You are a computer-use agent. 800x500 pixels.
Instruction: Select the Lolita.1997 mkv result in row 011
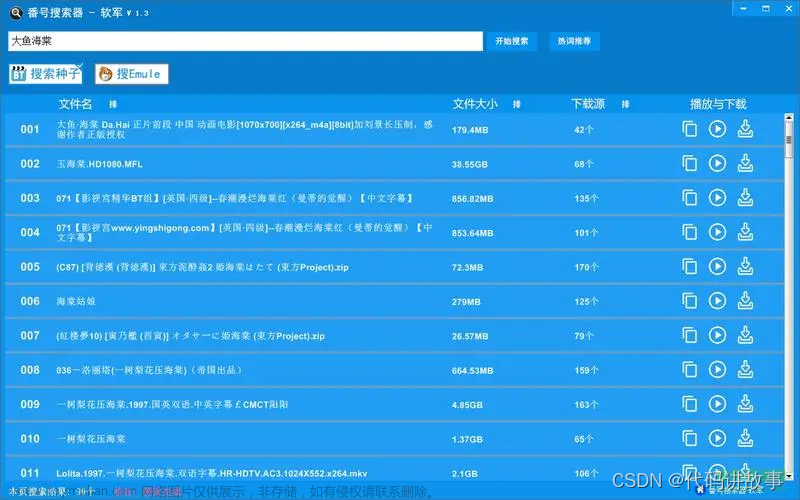(x=212, y=473)
